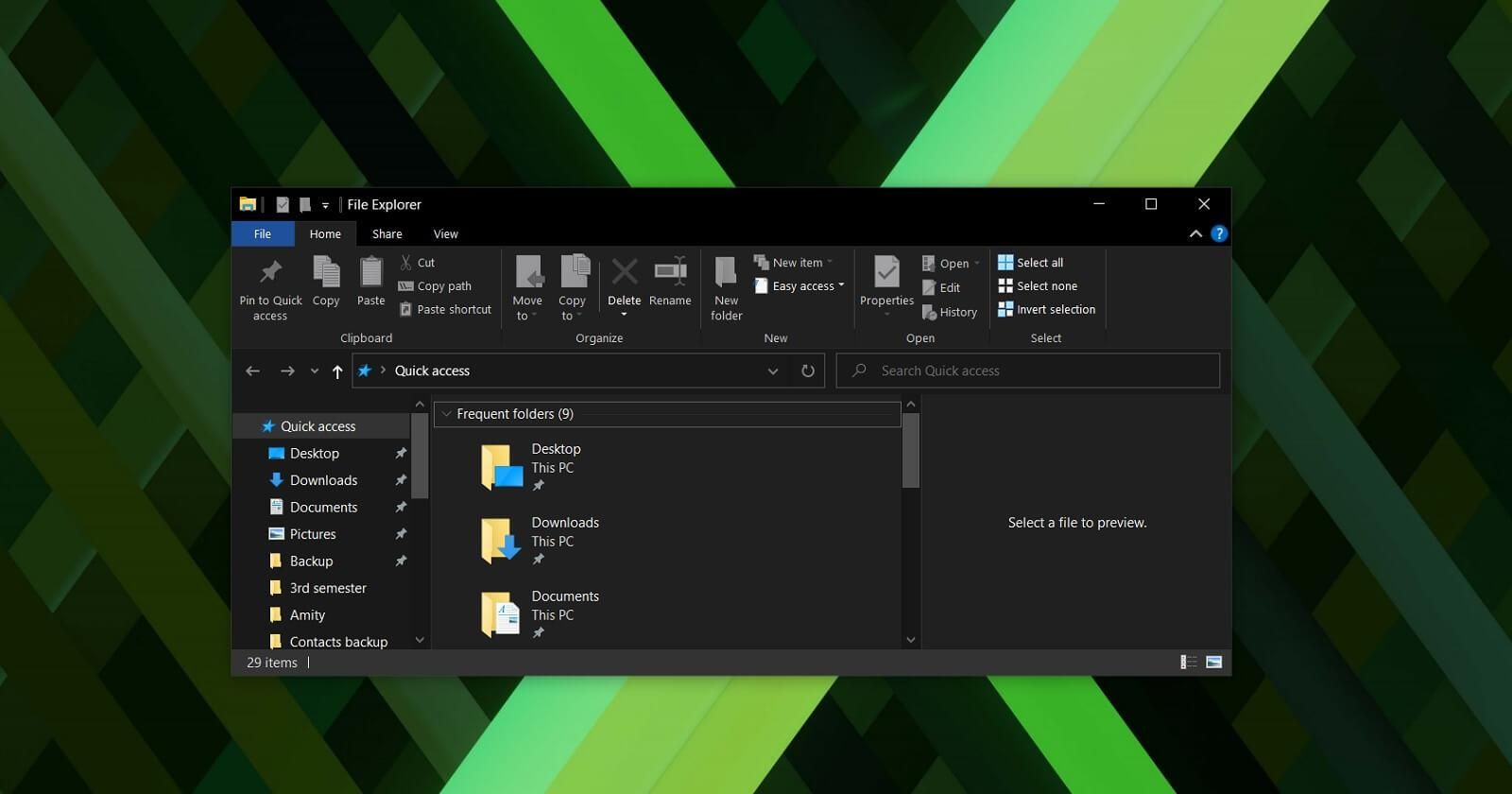The height and width of the screenshot is (794, 1512).
Task: Click the Help question mark icon
Action: (1219, 233)
